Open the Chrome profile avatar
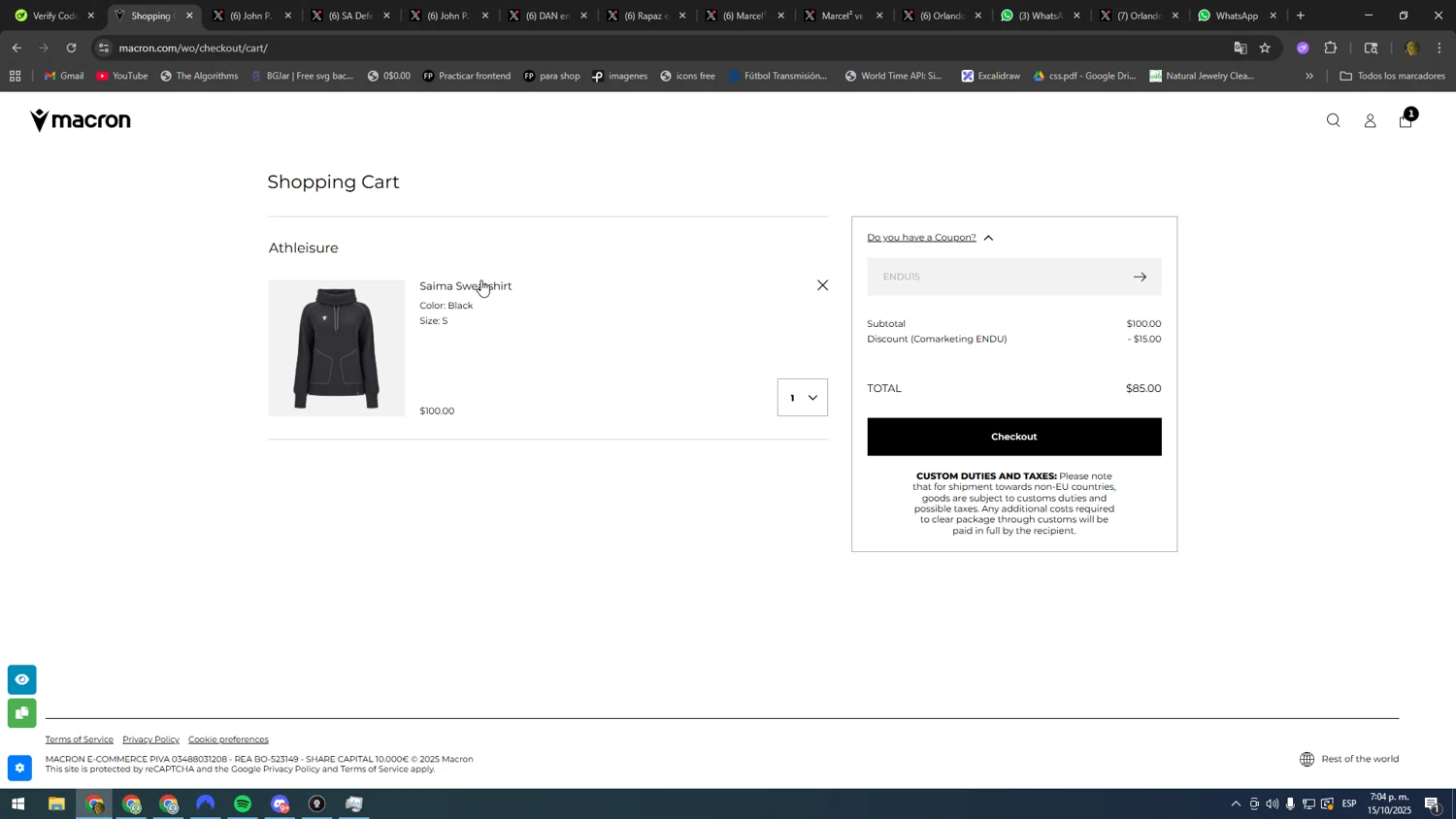 [x=1411, y=48]
